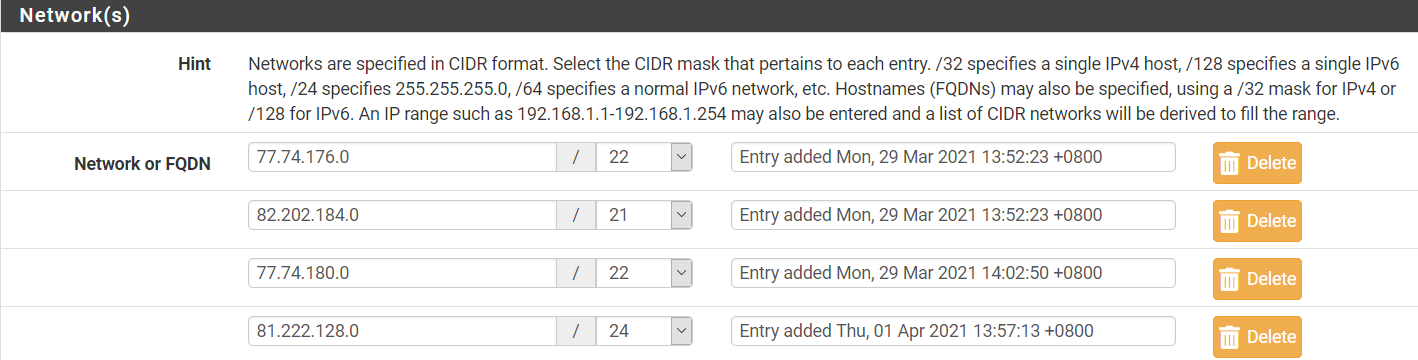1418x360 pixels.
Task: Edit description dated 29 Mar 2021 14:02:50
Action: click(953, 273)
